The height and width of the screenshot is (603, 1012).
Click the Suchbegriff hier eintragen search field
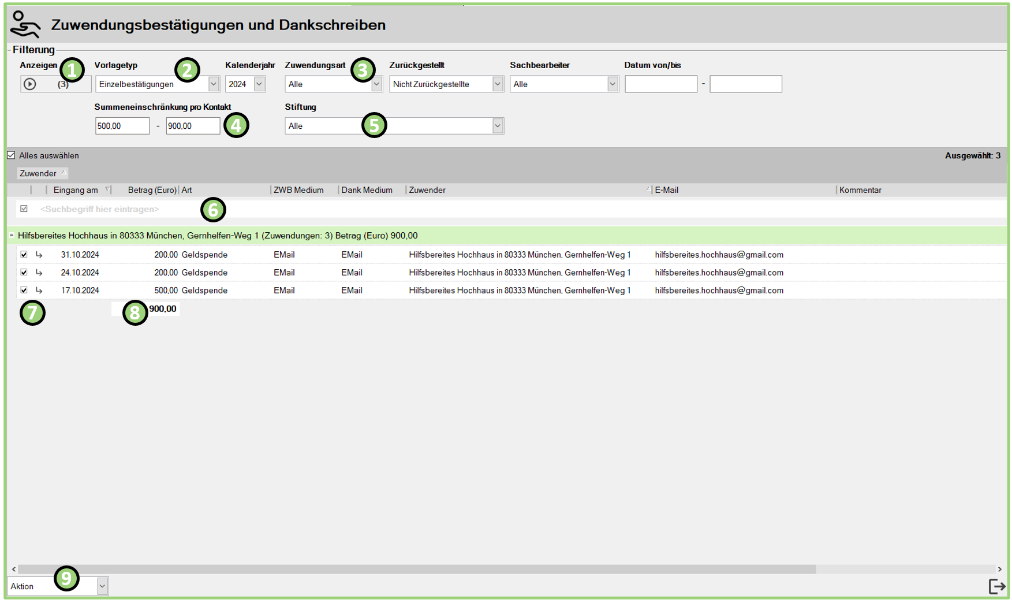100,209
